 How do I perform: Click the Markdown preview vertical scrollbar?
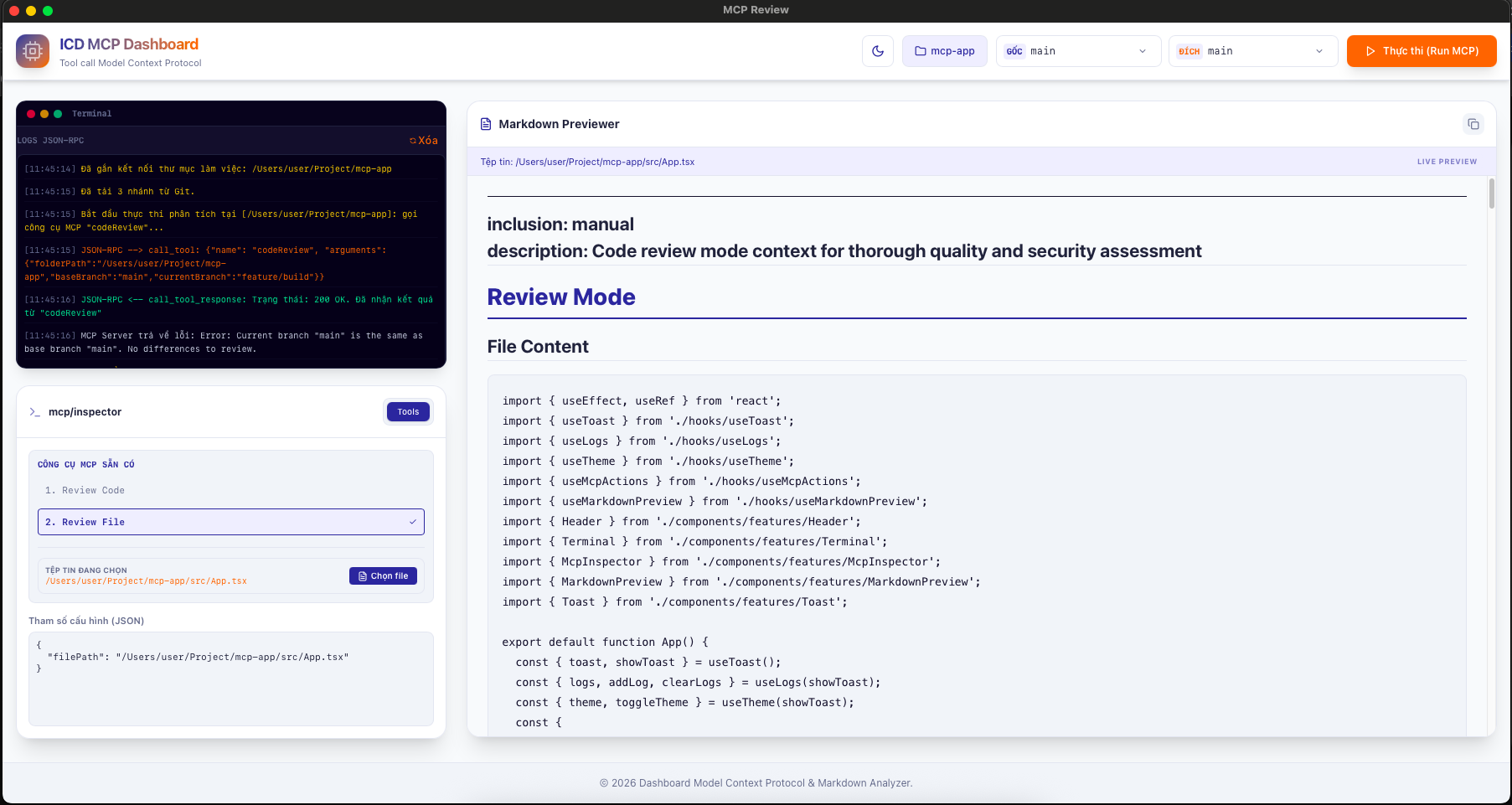coord(1491,194)
